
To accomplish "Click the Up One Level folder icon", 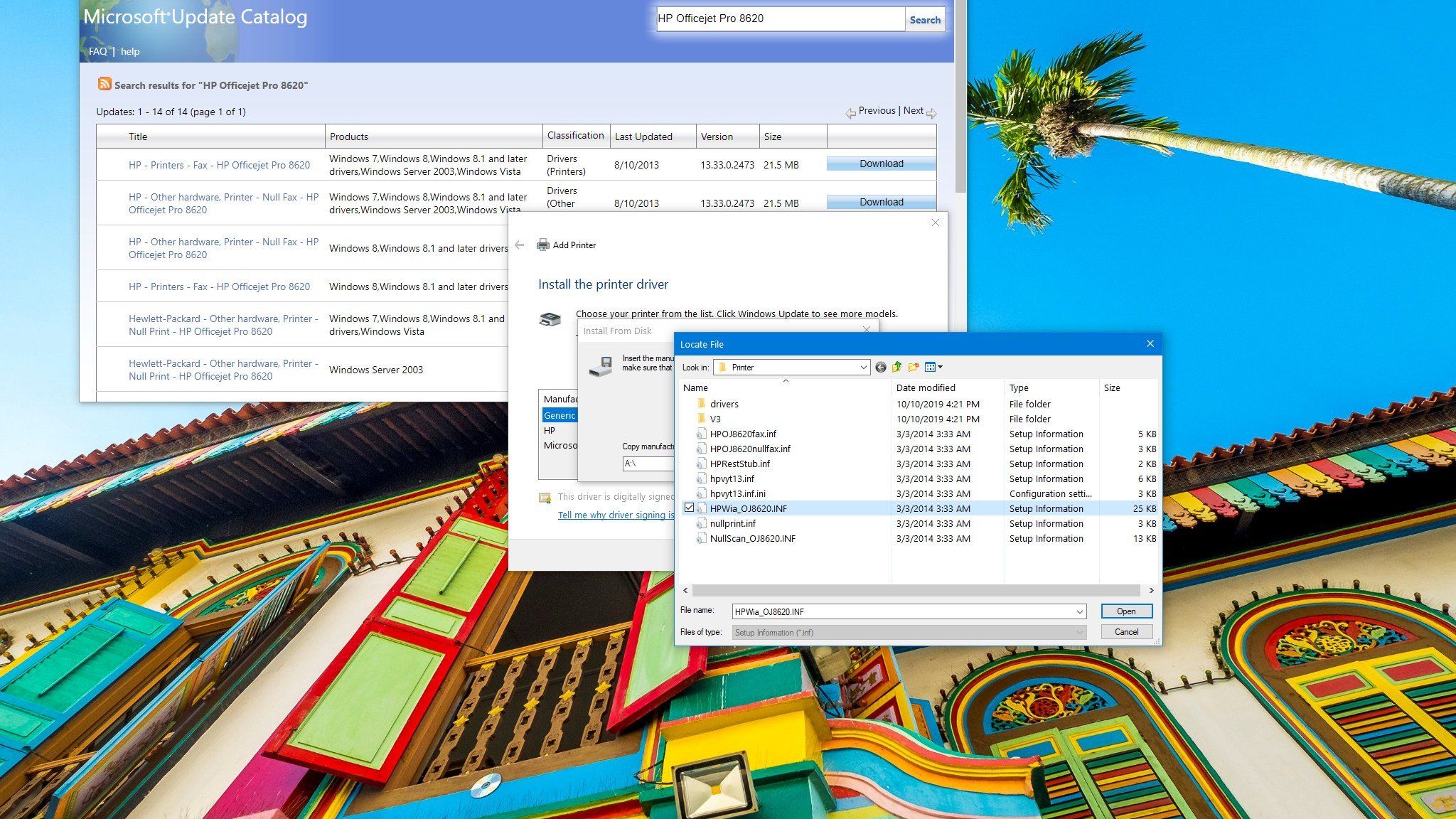I will click(897, 368).
